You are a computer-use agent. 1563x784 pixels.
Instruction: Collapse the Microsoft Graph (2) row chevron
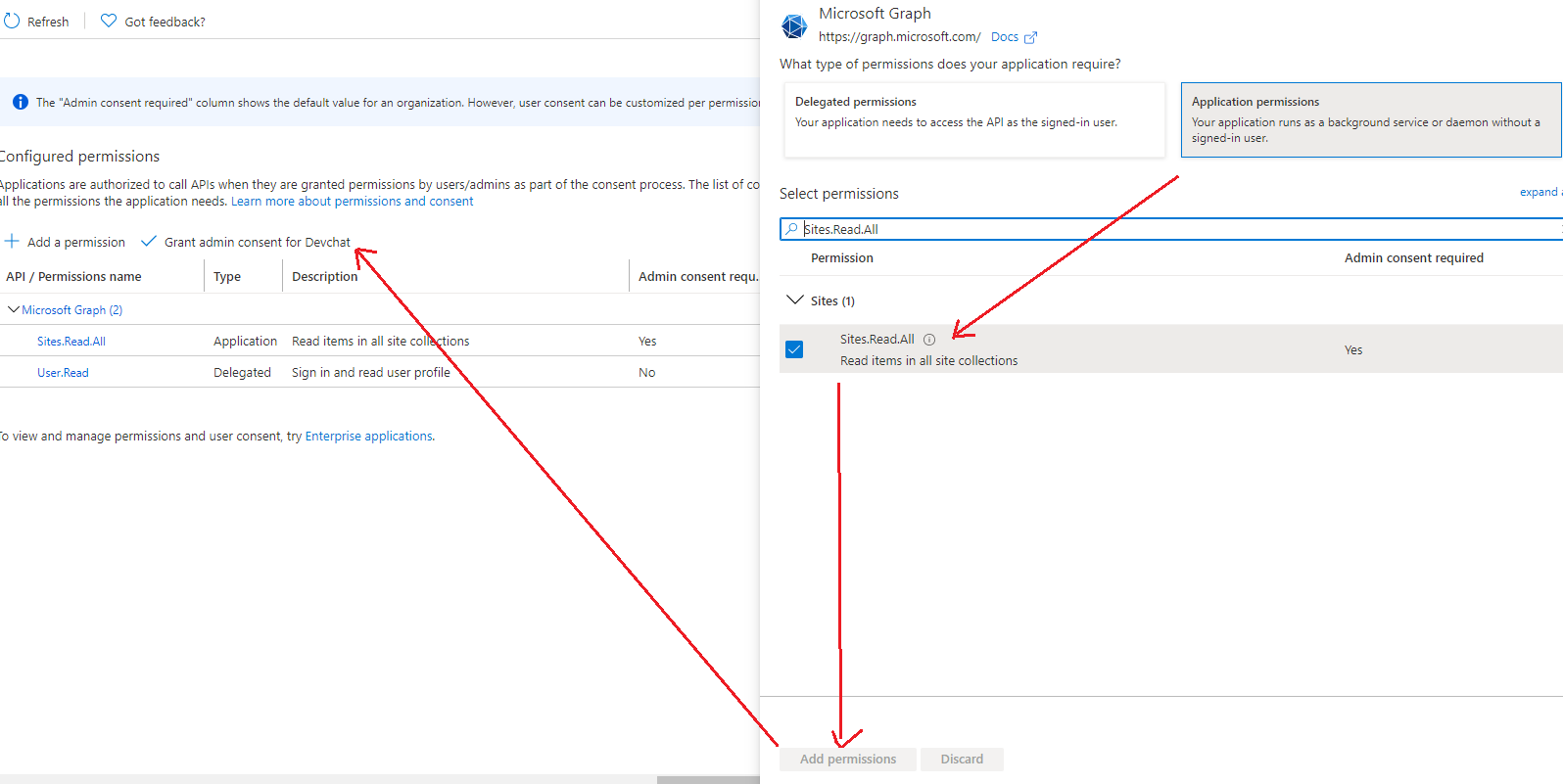[14, 309]
